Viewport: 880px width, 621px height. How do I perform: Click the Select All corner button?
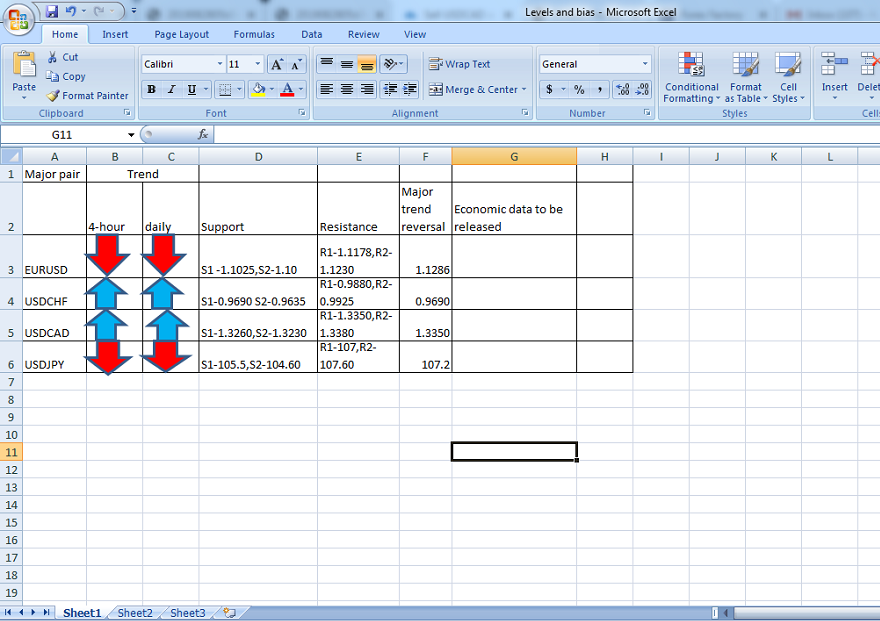coord(11,157)
